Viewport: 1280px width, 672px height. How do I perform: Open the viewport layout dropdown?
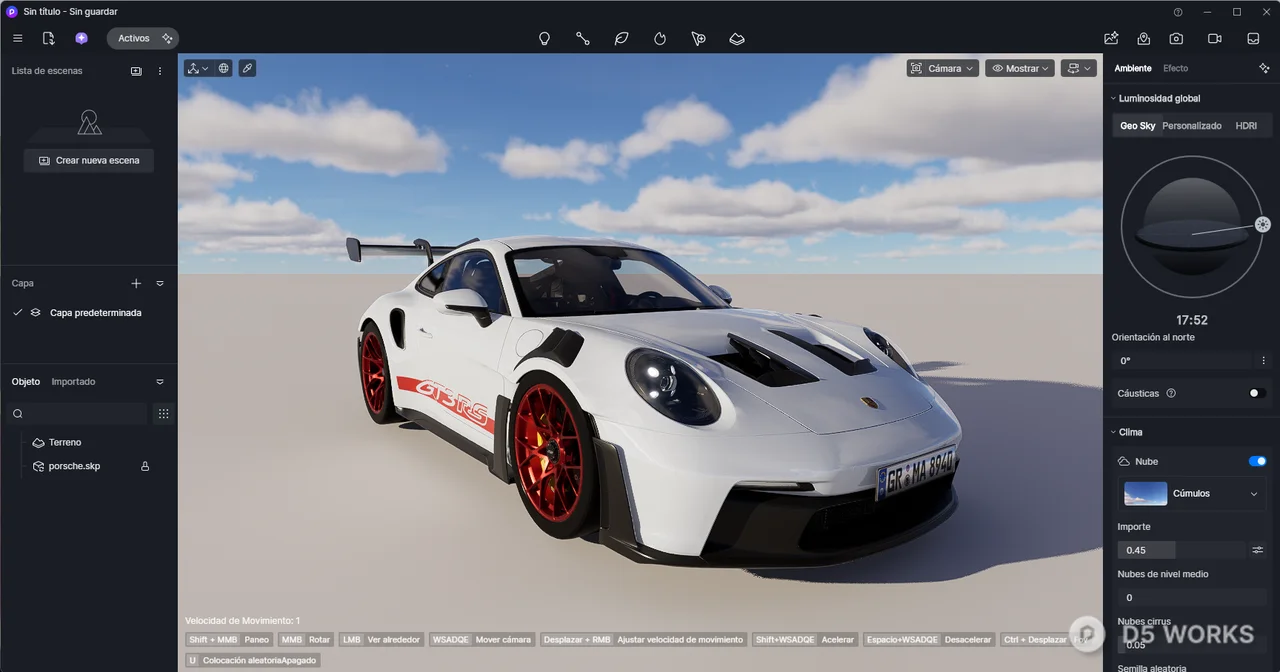(x=1079, y=68)
